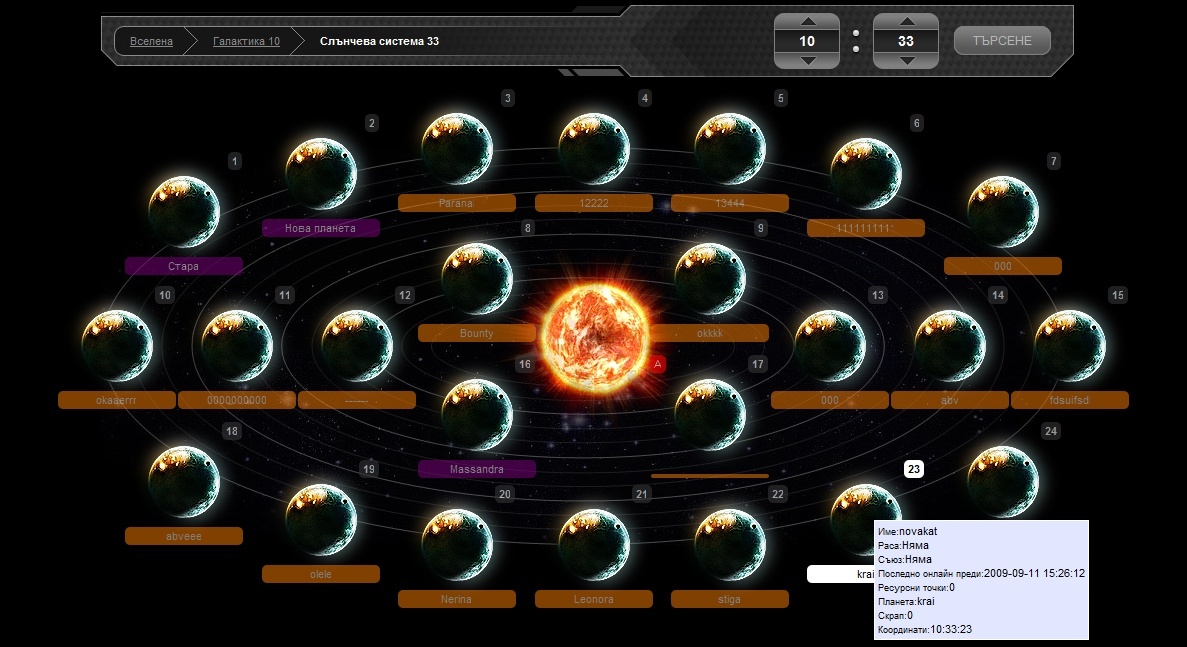Image resolution: width=1187 pixels, height=647 pixels.
Task: Select the olele planet image
Action: point(321,520)
